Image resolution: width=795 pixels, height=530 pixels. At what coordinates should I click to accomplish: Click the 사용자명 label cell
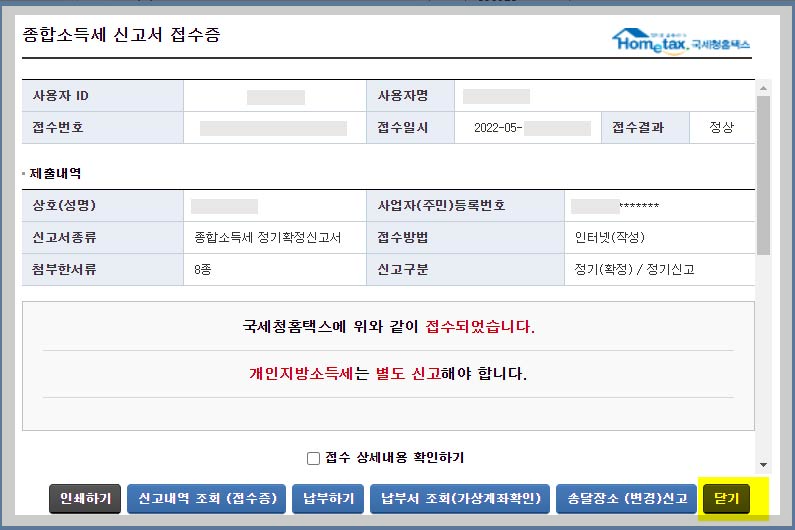(x=410, y=96)
